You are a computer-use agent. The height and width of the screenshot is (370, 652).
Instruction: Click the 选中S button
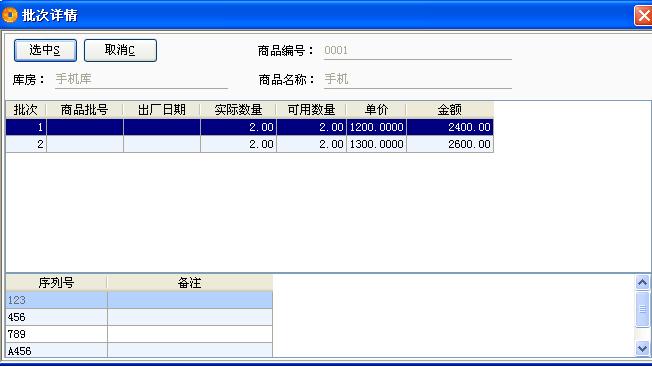point(45,50)
